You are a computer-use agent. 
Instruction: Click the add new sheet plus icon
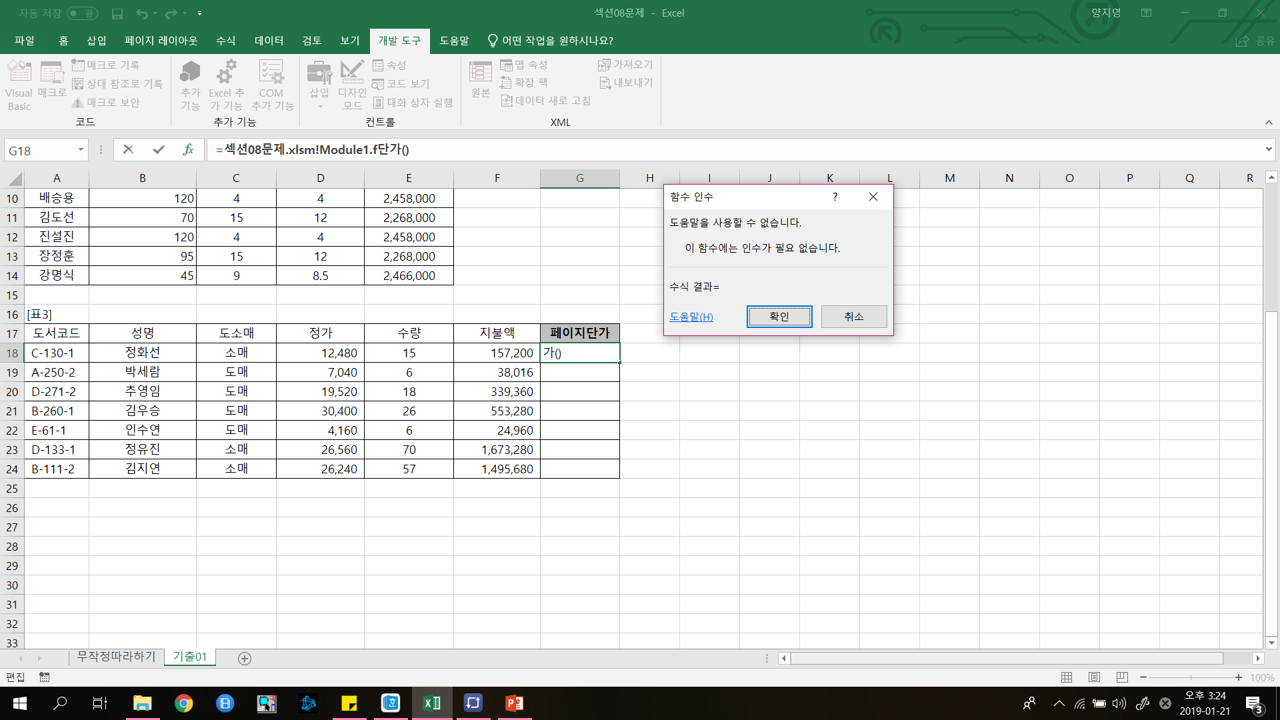(244, 658)
